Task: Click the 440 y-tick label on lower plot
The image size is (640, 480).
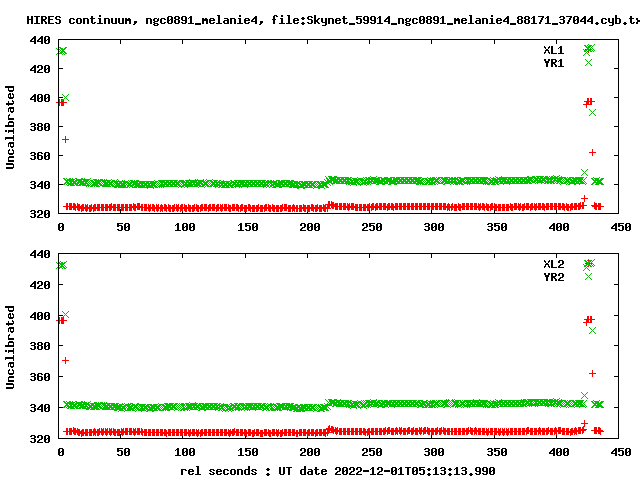Action: tap(40, 254)
